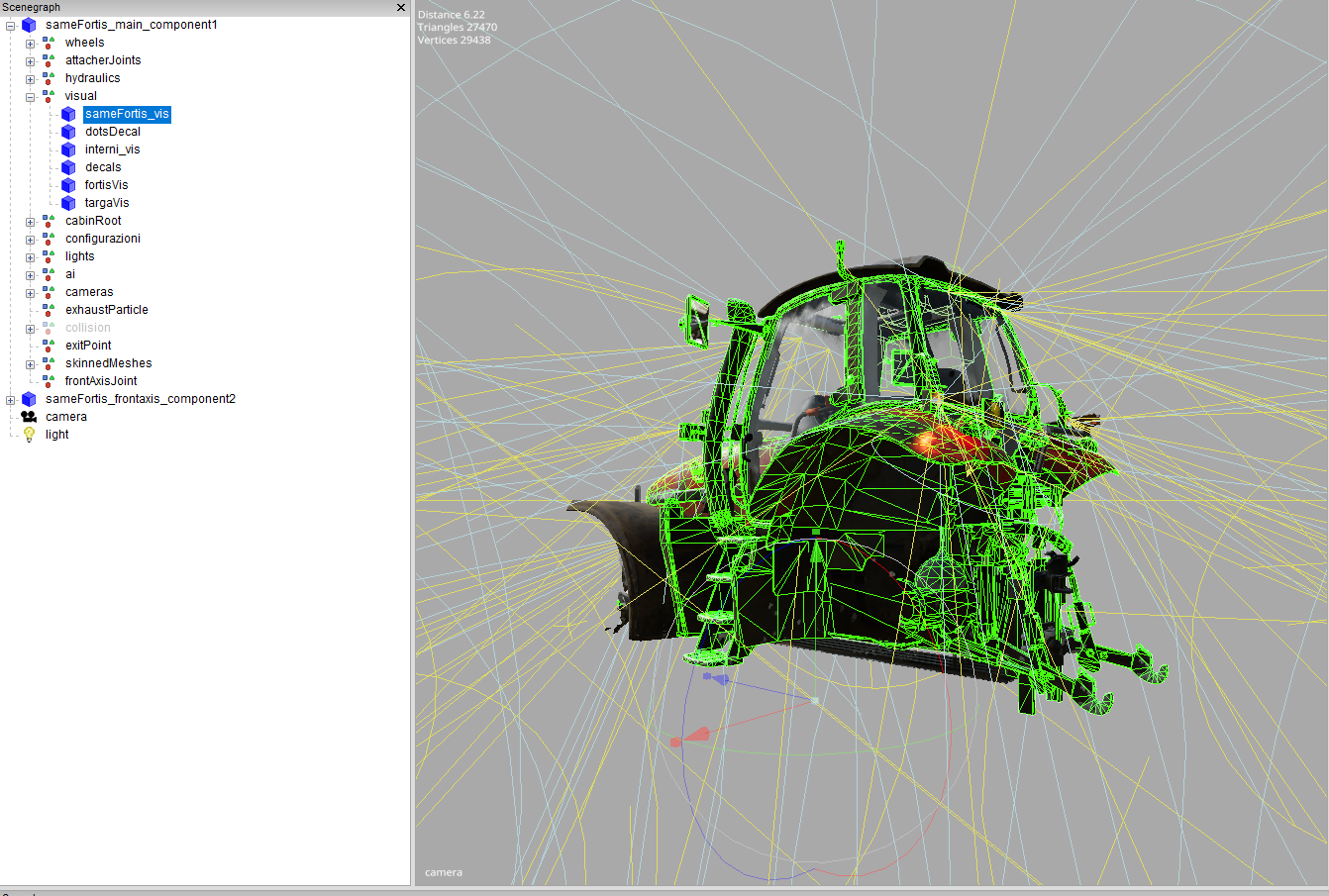Click the cube icon of dotsDecal
Screen dimensions: 1329x896
click(x=68, y=132)
